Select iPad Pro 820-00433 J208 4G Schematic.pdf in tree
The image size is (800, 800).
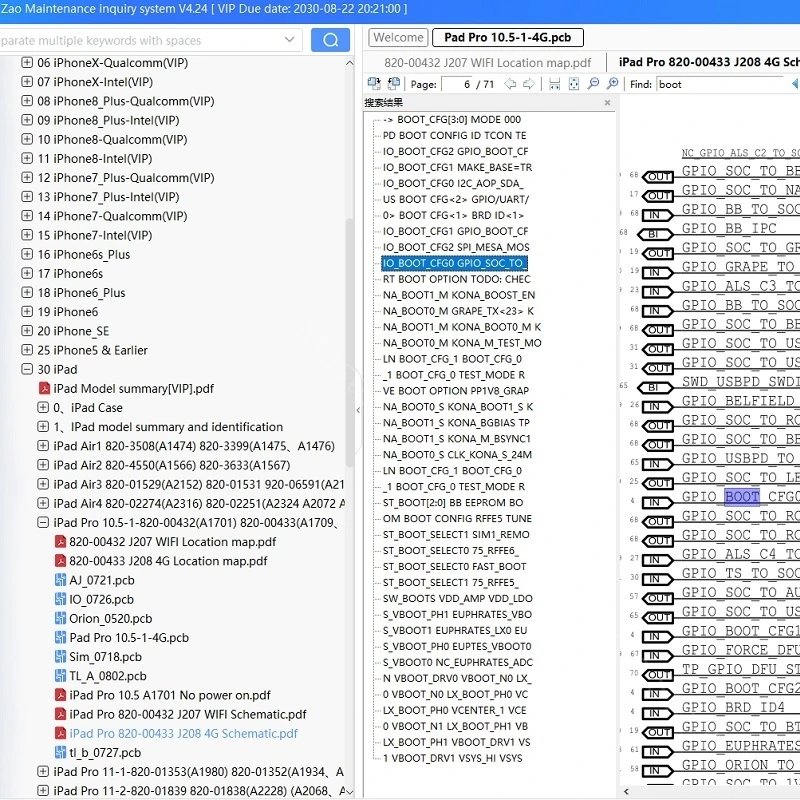pyautogui.click(x=183, y=734)
